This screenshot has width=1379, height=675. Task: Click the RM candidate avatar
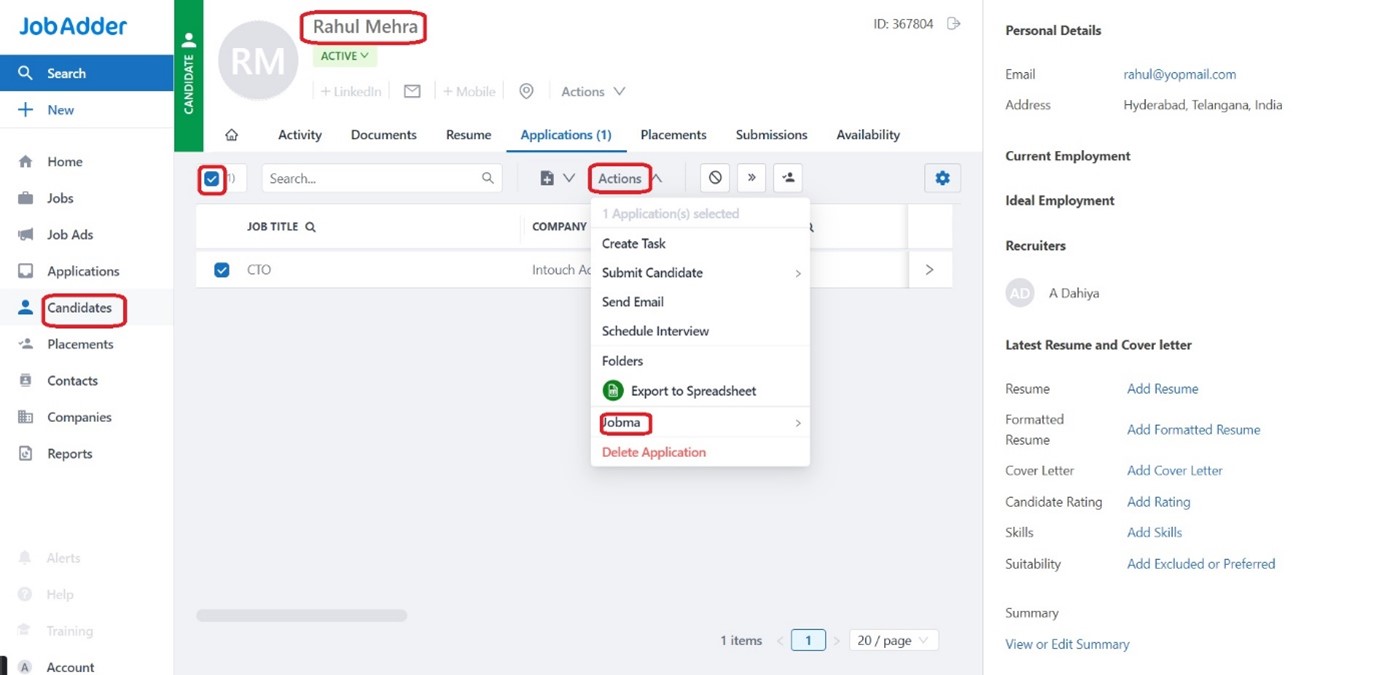pos(258,60)
